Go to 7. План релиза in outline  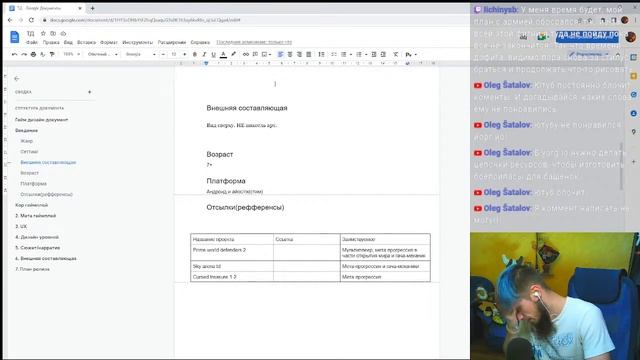tap(32, 269)
